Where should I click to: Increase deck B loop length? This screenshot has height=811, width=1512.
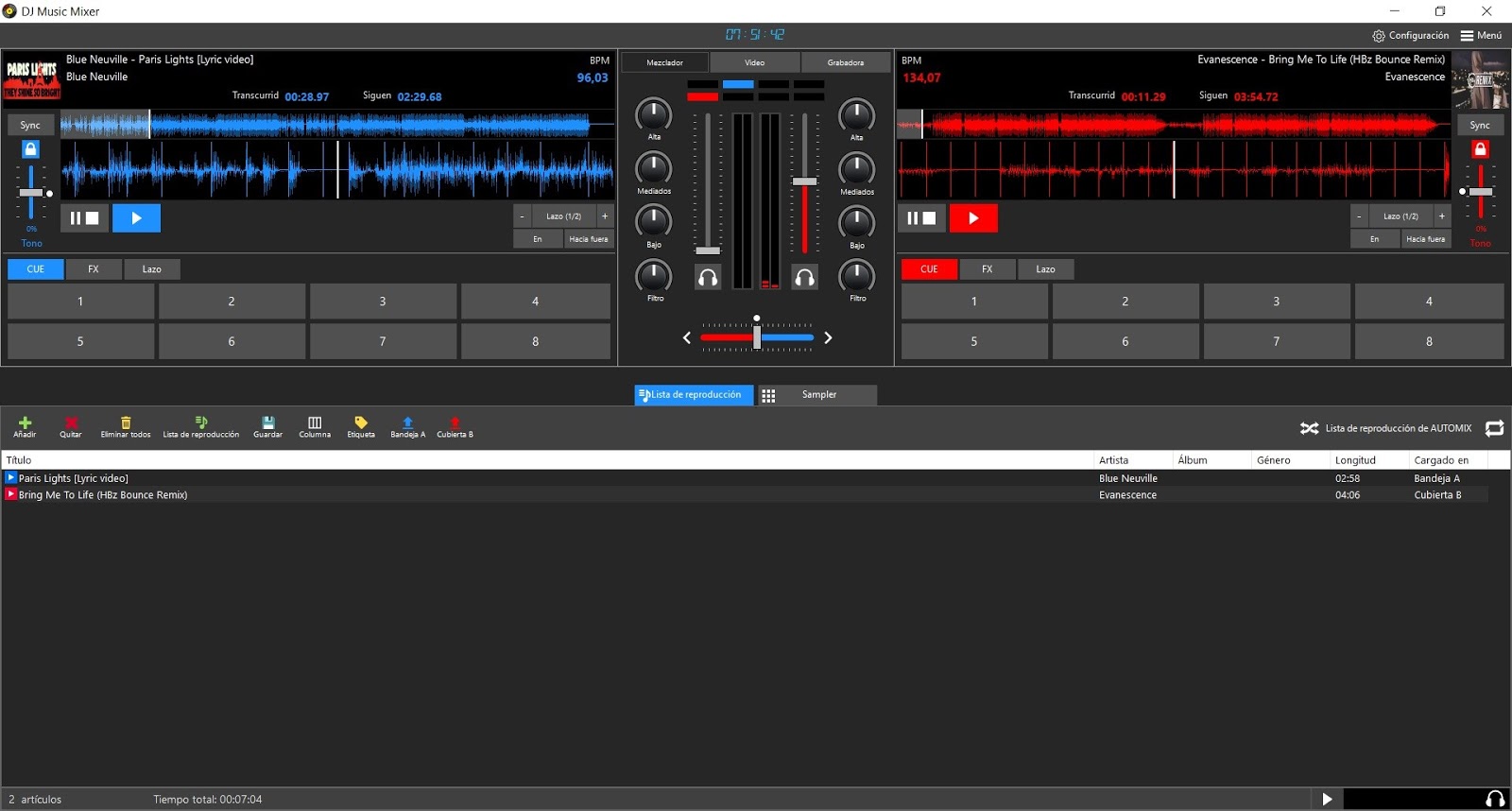pos(1442,216)
